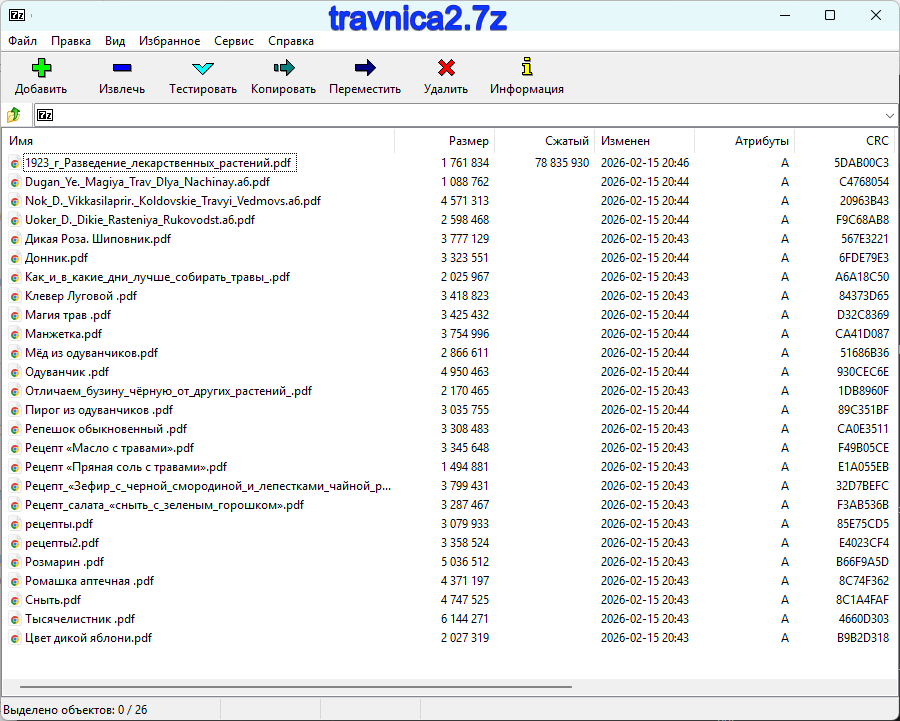Open the Избранное menu
This screenshot has height=721, width=900.
[x=170, y=41]
